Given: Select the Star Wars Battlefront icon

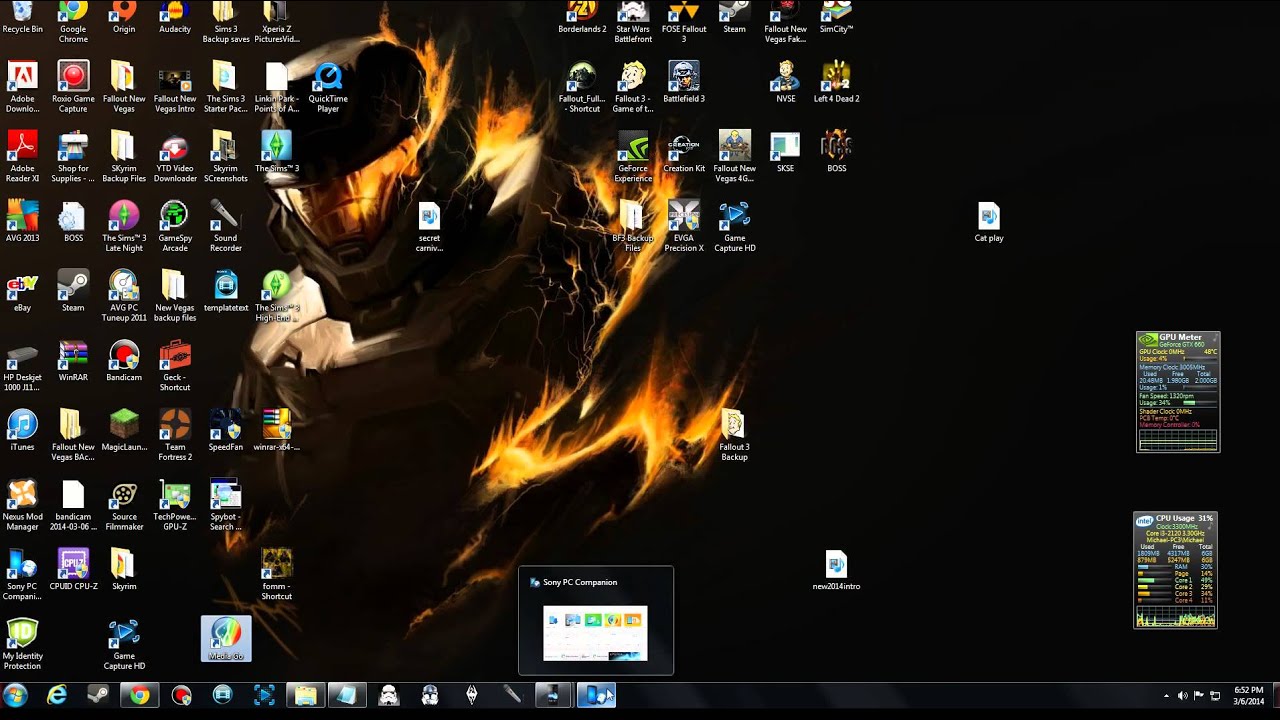Looking at the screenshot, I should click(633, 22).
